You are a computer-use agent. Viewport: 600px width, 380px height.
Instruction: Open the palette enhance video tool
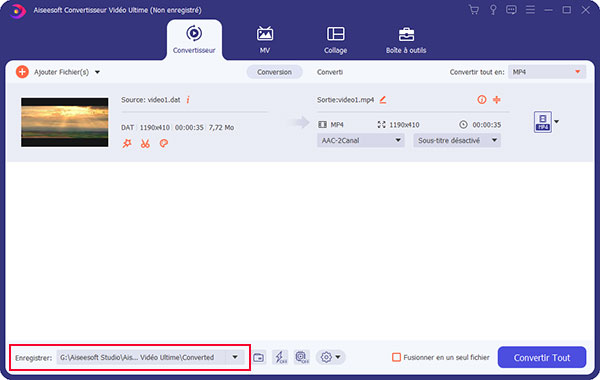163,143
